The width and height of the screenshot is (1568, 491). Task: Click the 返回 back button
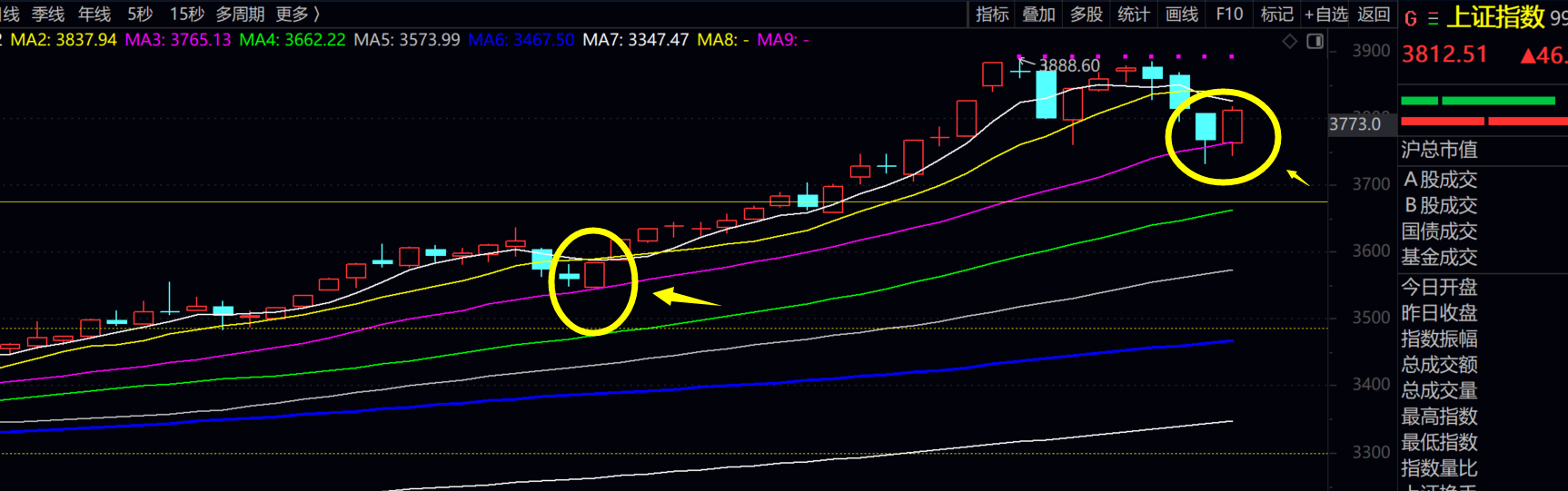pos(1374,15)
